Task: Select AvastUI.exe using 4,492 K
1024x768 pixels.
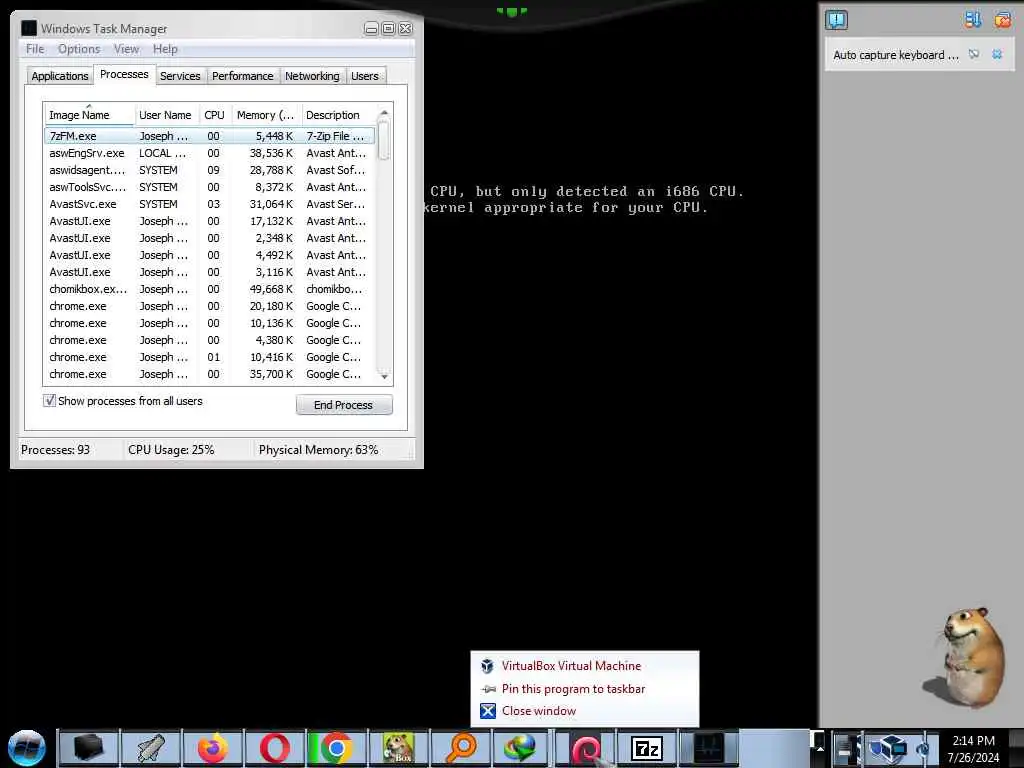Action: click(x=210, y=255)
